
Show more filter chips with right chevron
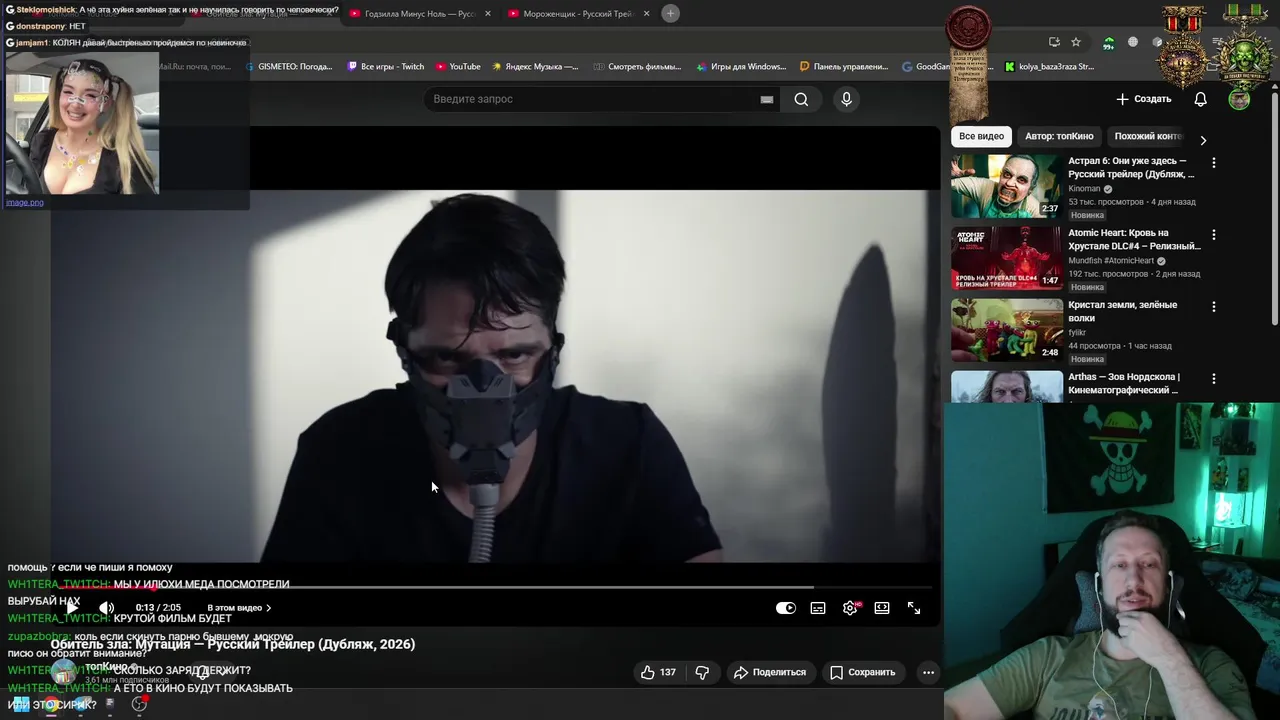click(1203, 140)
